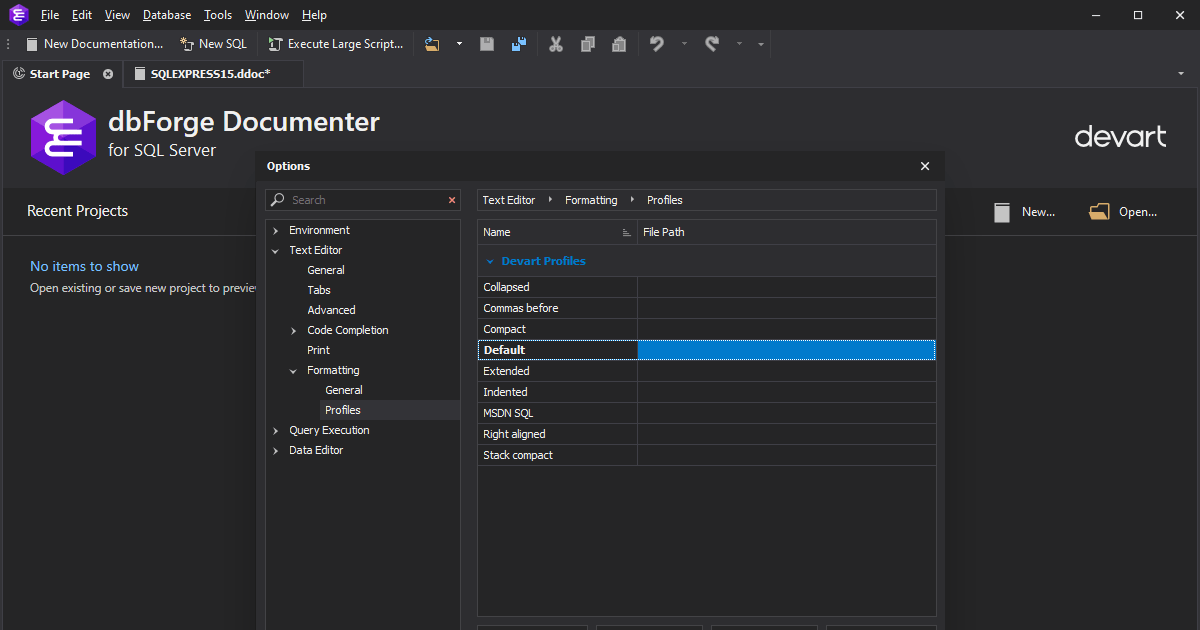Collapse the Devart Profiles group

pos(491,260)
